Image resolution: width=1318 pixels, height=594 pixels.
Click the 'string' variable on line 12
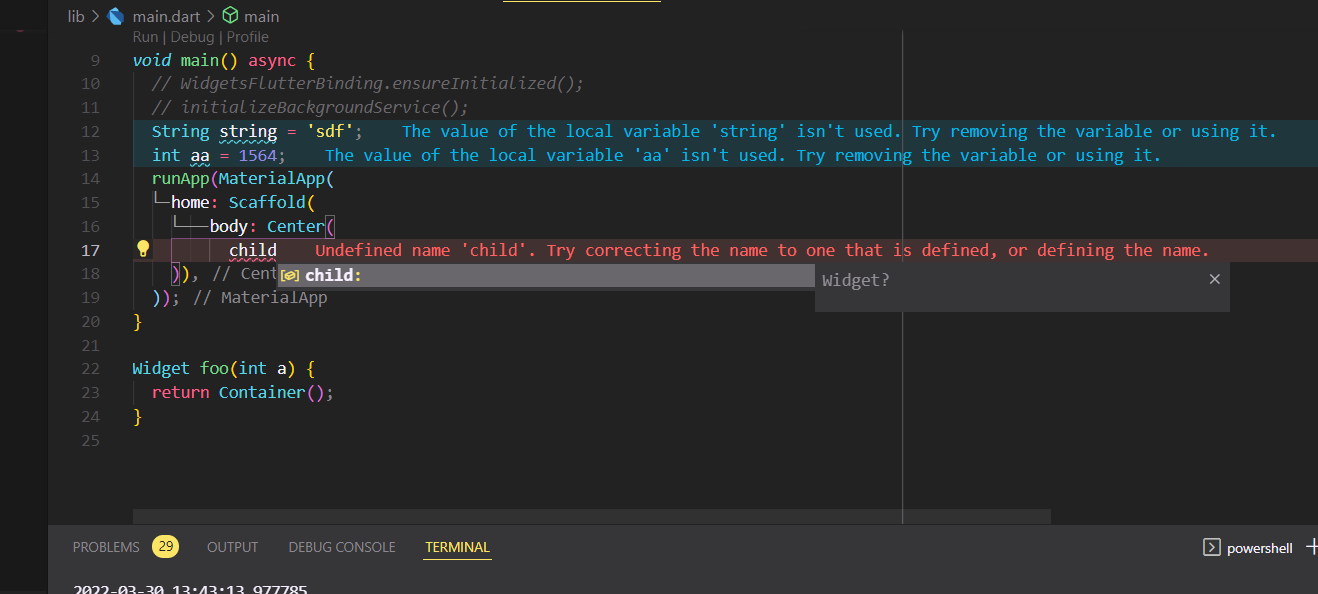pyautogui.click(x=248, y=131)
